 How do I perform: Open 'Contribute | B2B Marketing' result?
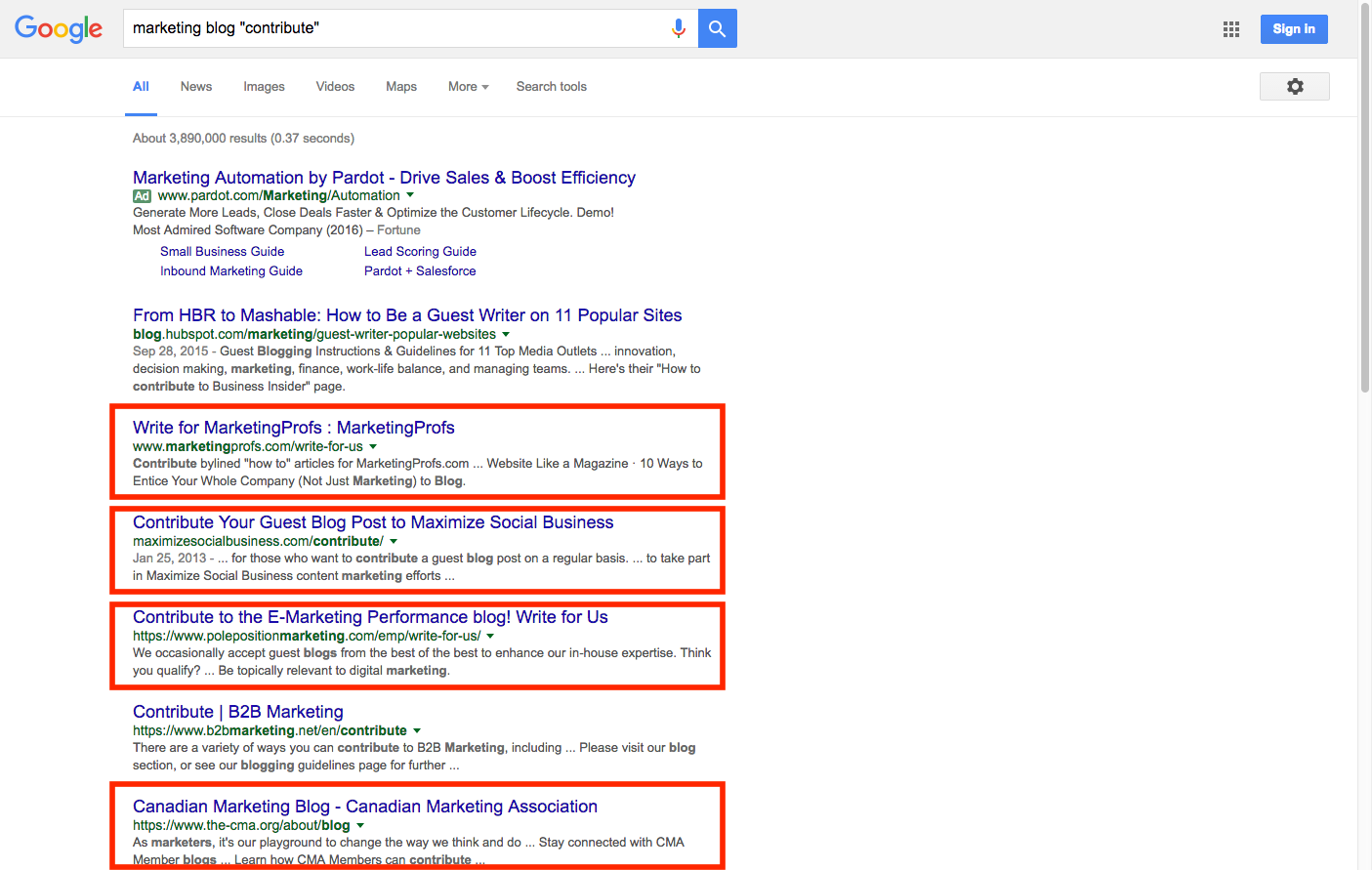point(238,712)
